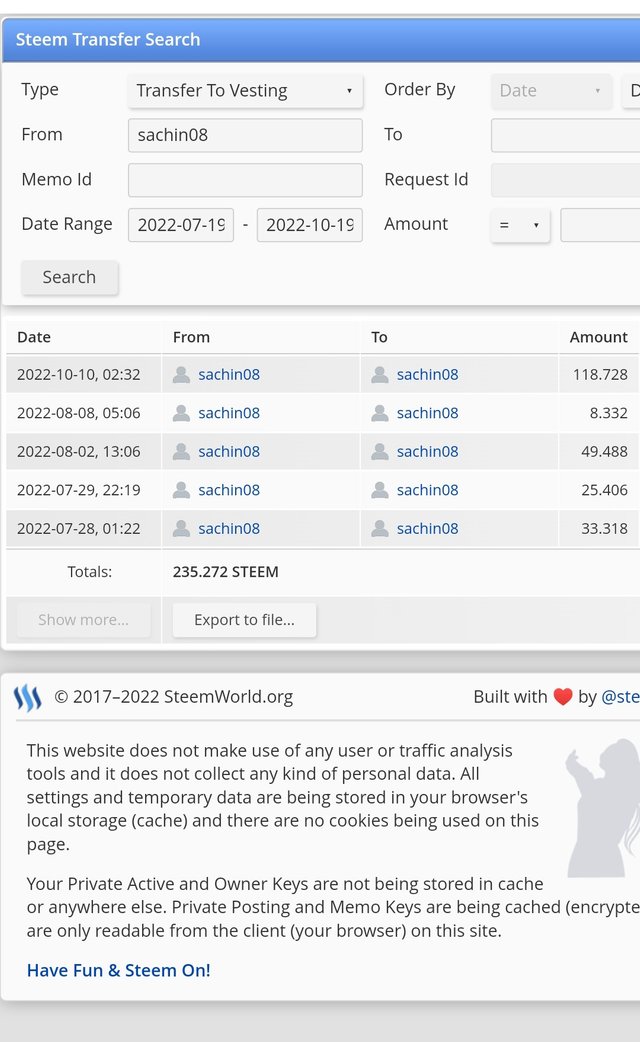Open To sachin08 link in 2022-07-28 row
Viewport: 640px width, 1042px height.
click(x=427, y=529)
